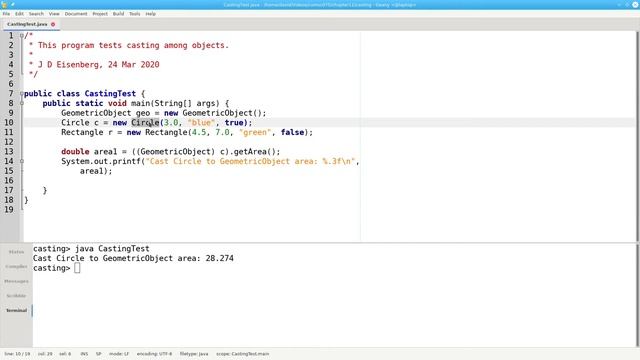Image resolution: width=640 pixels, height=360 pixels.
Task: Click the terminal prompt cursor
Action: [77, 268]
